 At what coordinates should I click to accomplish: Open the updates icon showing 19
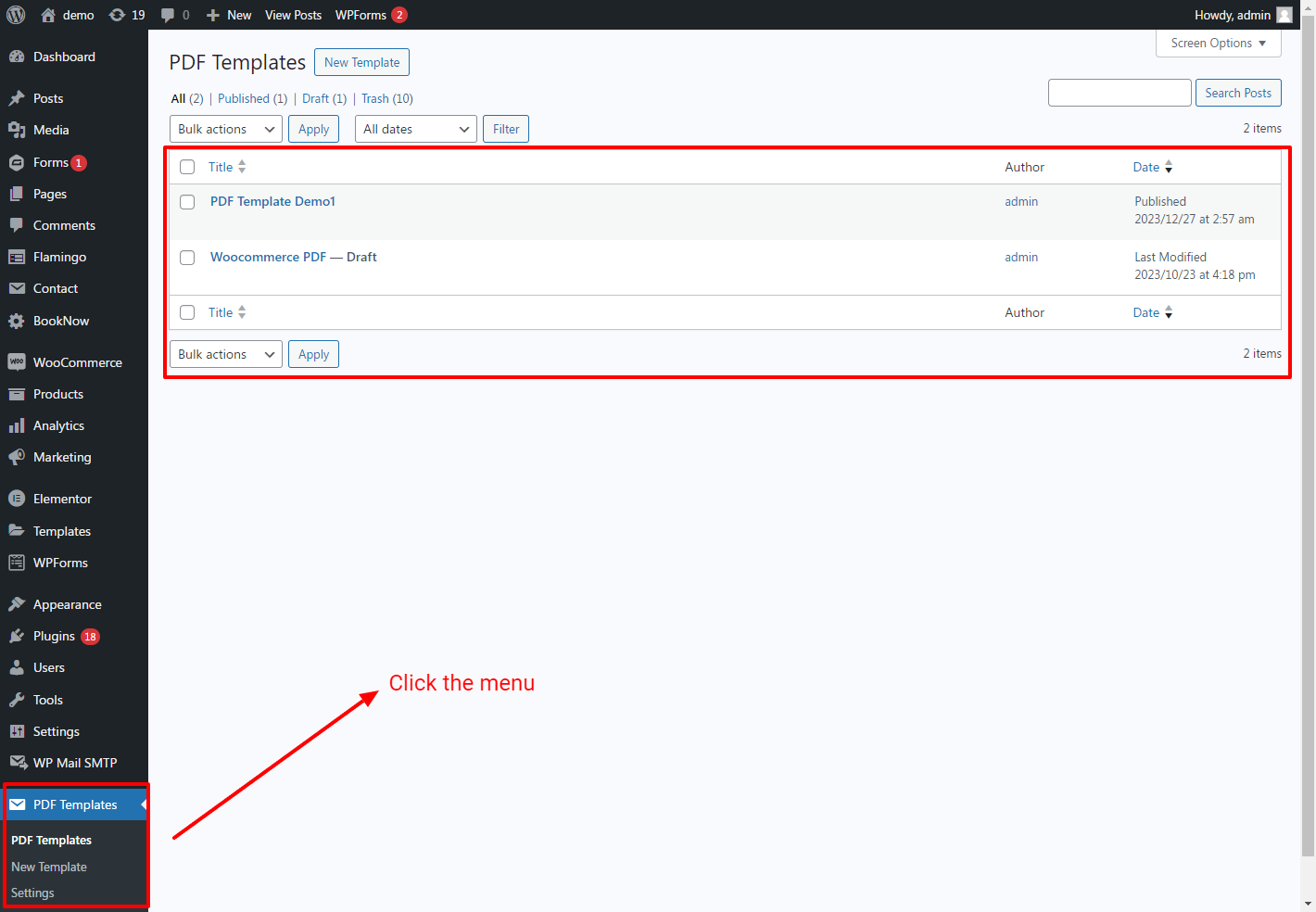tap(126, 15)
